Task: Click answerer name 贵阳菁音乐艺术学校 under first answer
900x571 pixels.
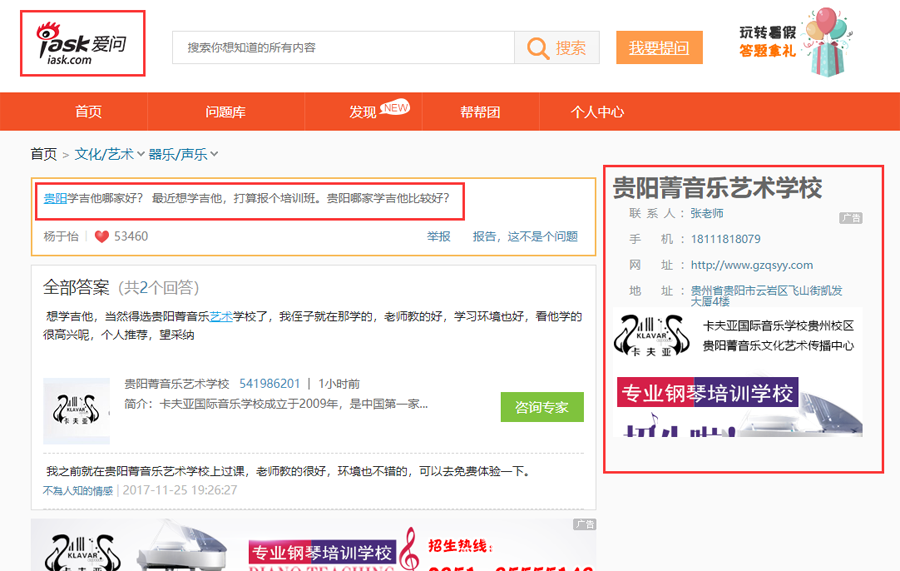Action: point(177,384)
